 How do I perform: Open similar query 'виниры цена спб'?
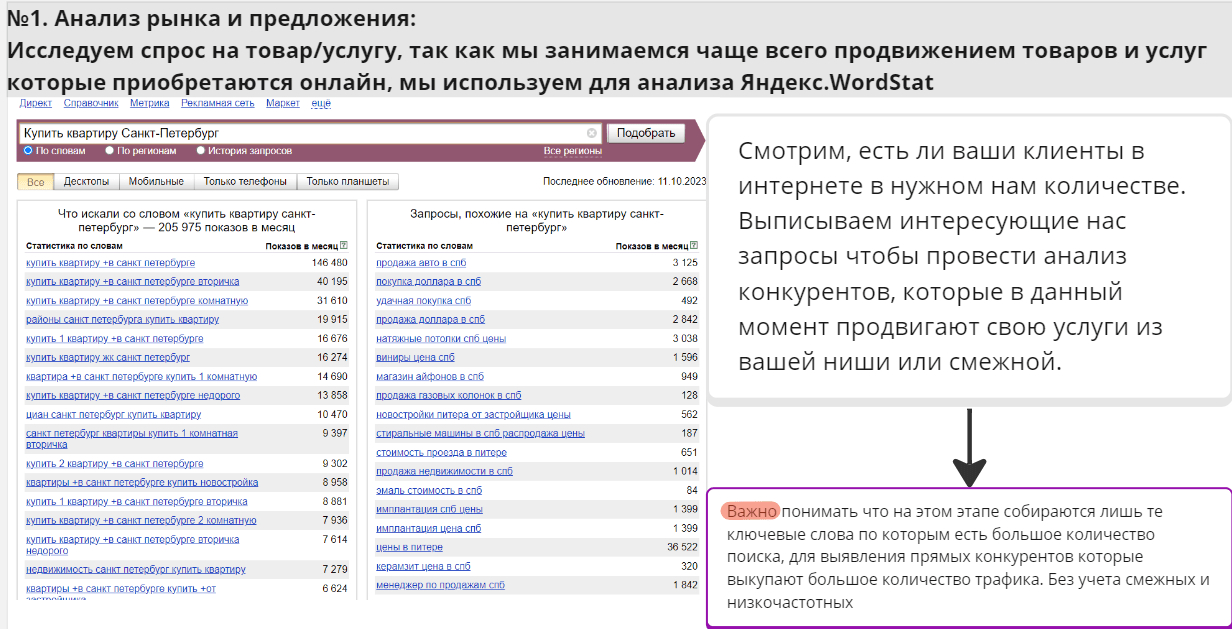(415, 357)
